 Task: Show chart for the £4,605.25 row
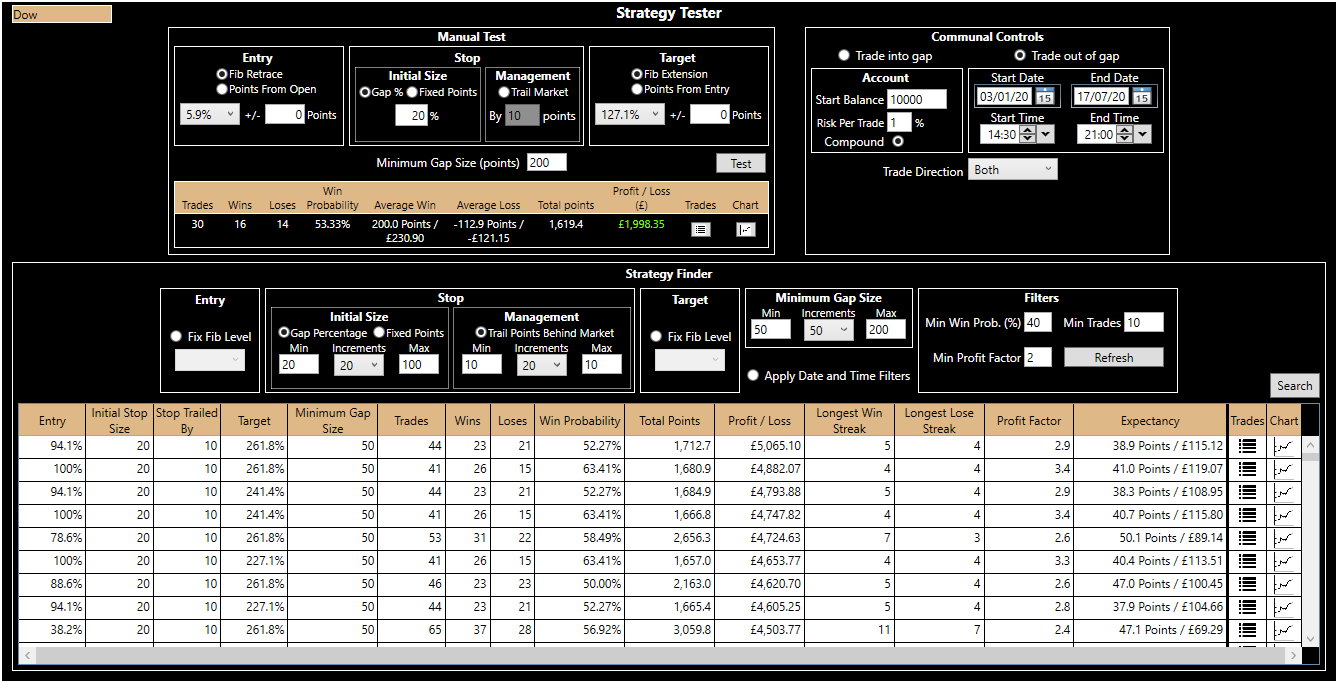click(x=1284, y=607)
